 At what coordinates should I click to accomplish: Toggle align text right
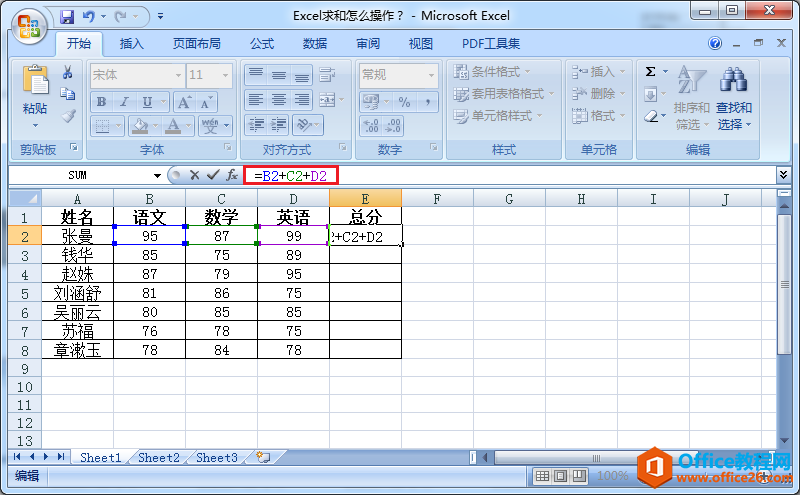(302, 100)
